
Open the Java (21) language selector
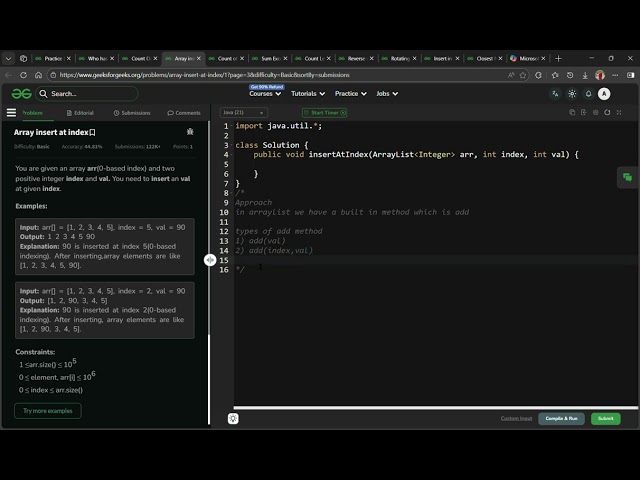pyautogui.click(x=244, y=112)
